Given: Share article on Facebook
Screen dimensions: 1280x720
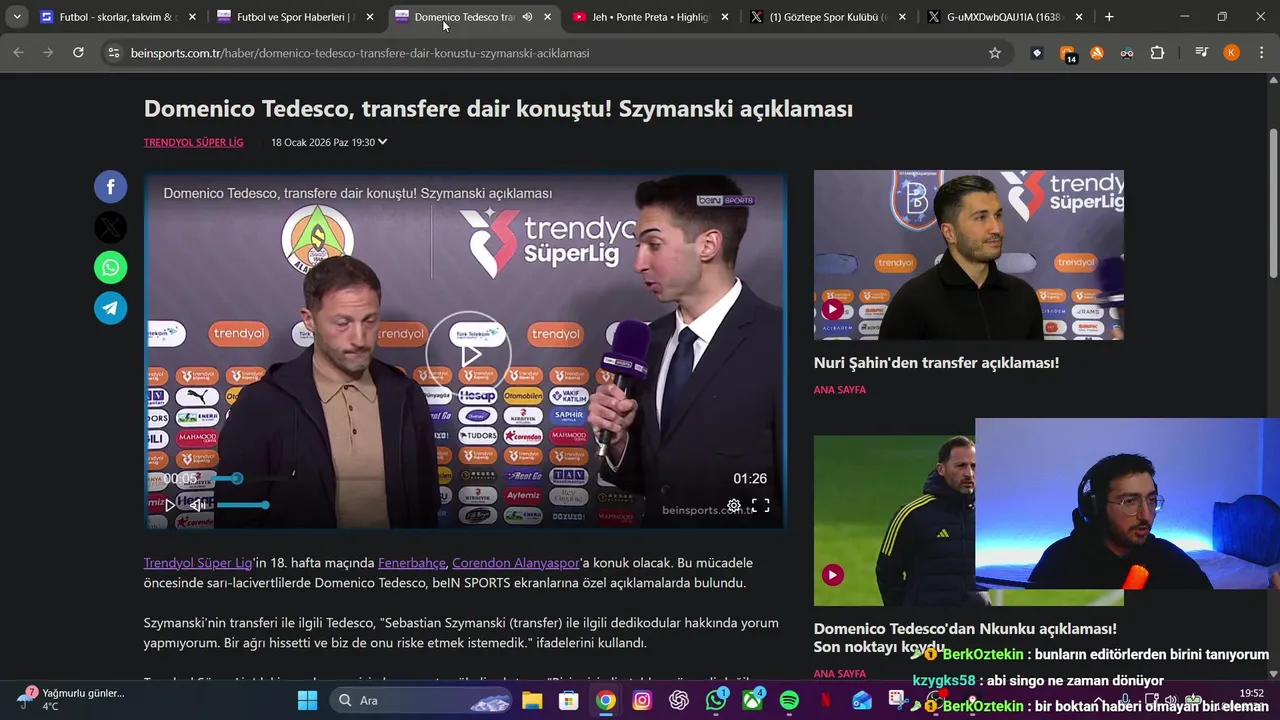Looking at the screenshot, I should point(111,187).
